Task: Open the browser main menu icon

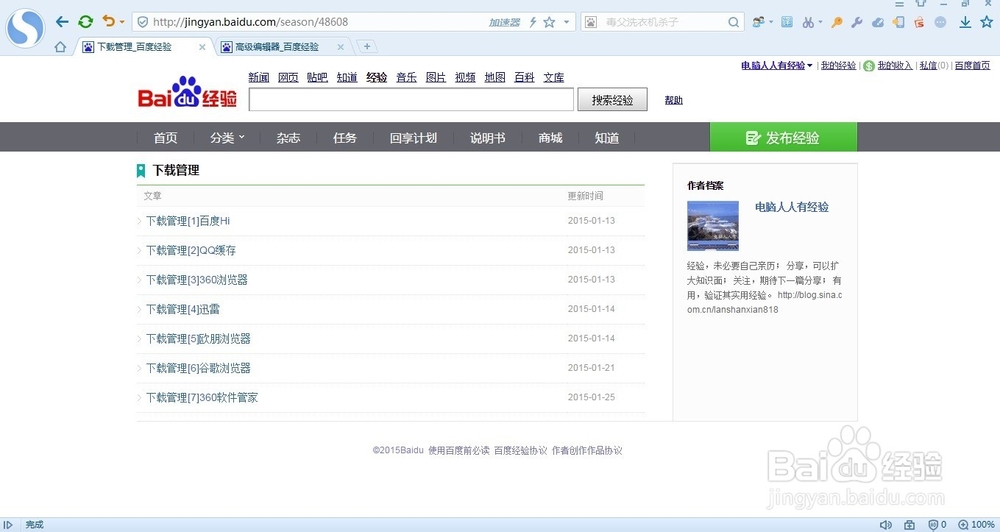Action: [899, 4]
